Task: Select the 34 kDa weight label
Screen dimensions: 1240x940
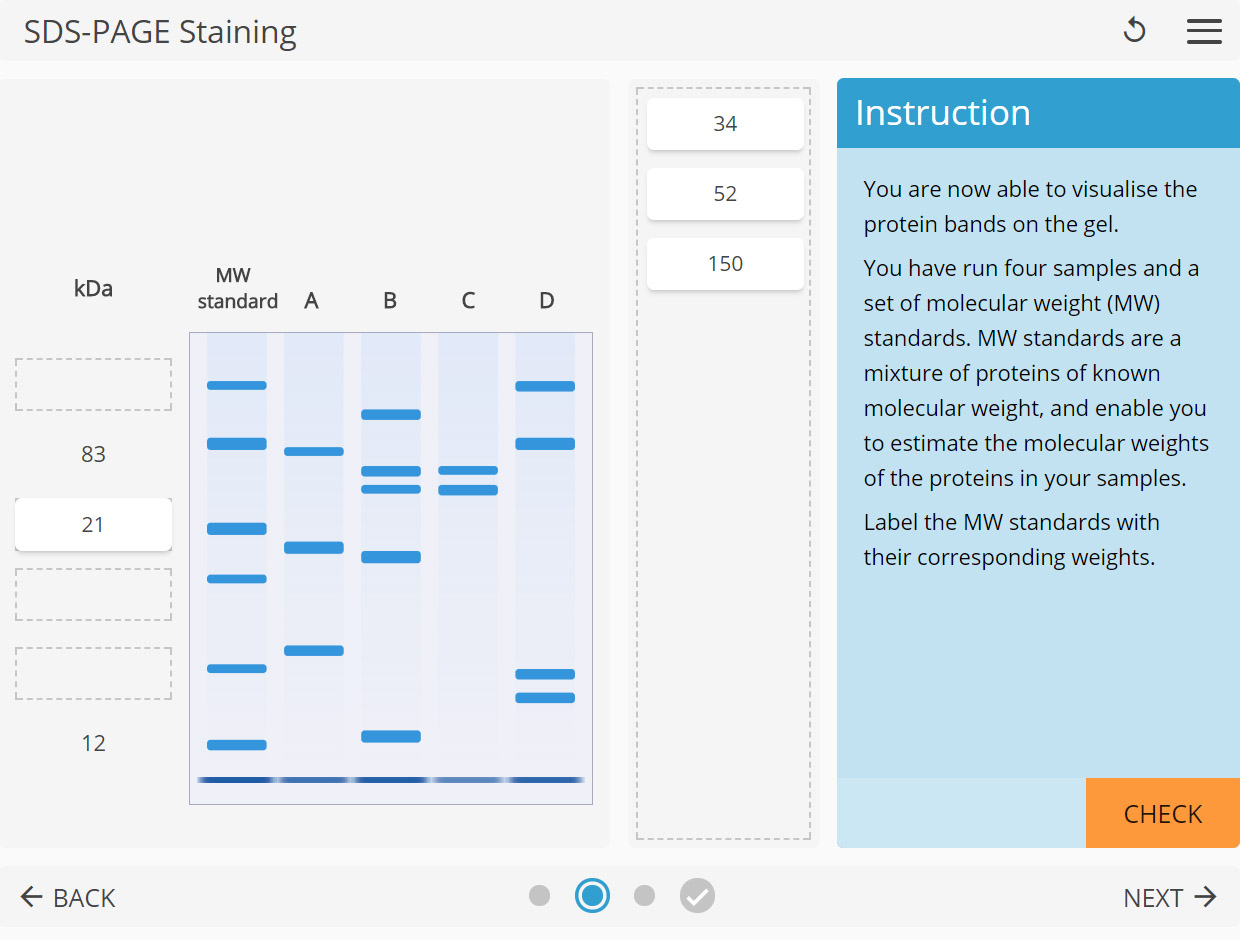Action: click(725, 123)
